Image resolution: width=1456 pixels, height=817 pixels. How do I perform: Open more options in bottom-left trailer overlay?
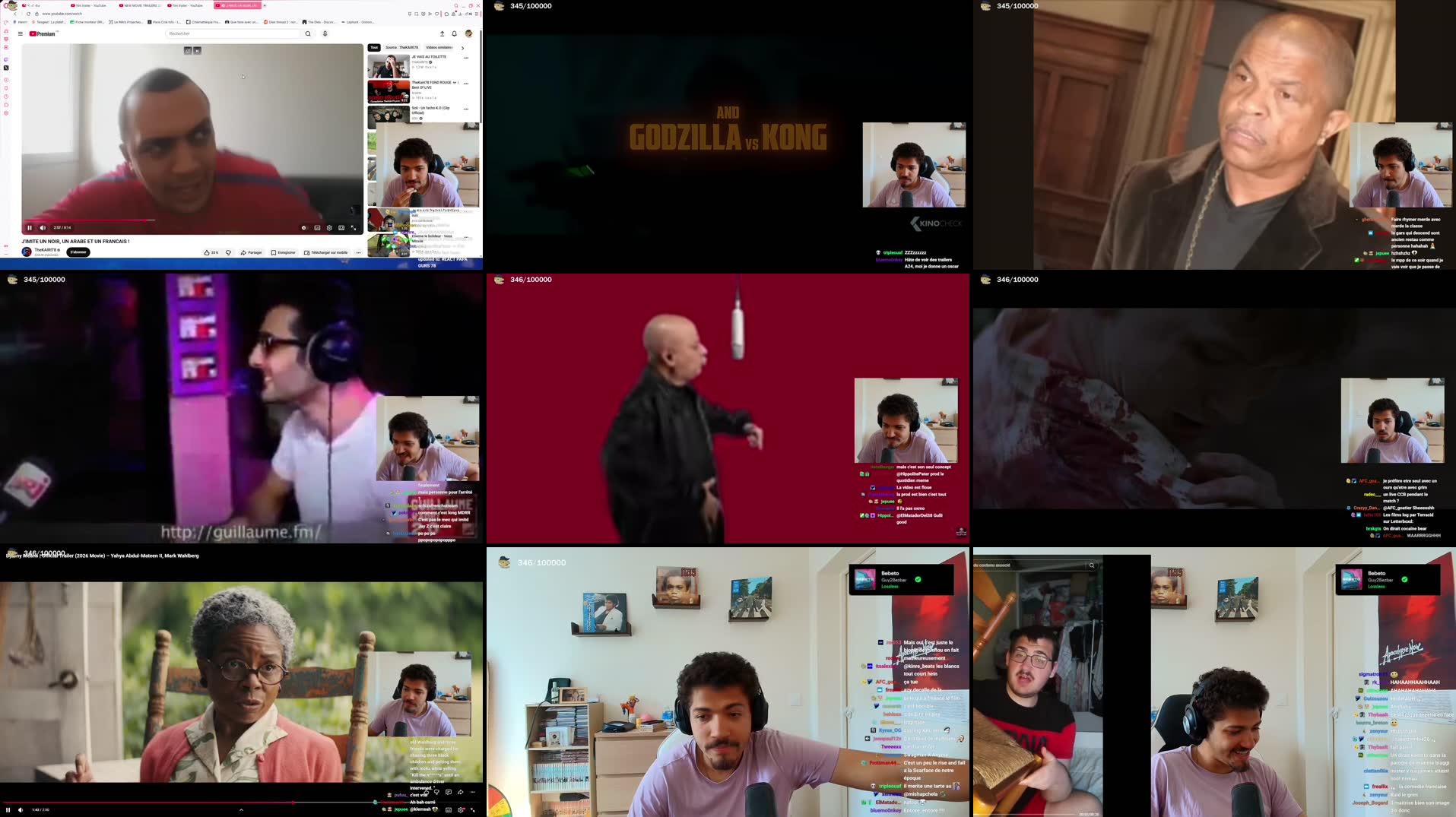pyautogui.click(x=472, y=792)
